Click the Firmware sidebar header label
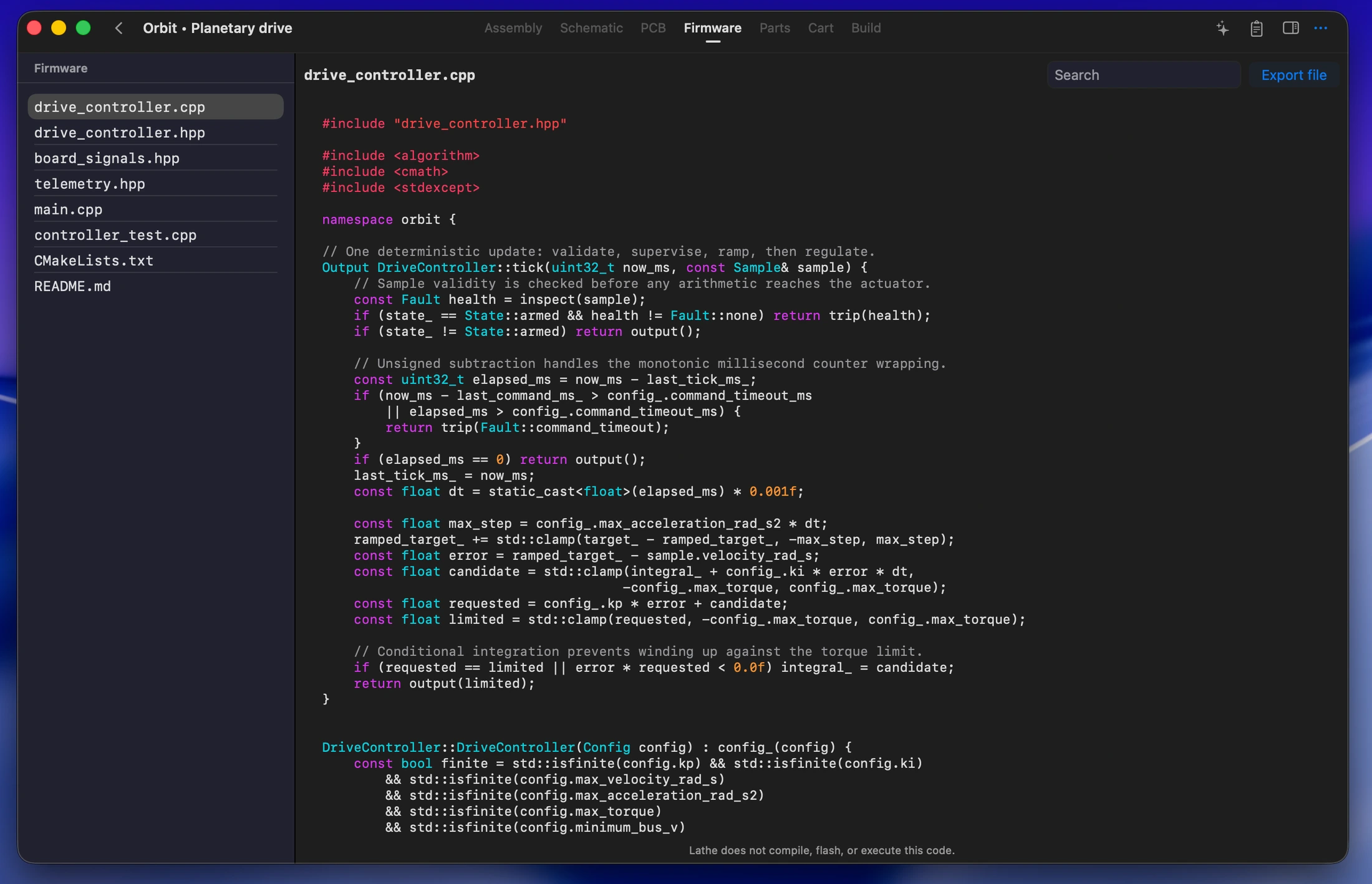1372x884 pixels. (60, 68)
